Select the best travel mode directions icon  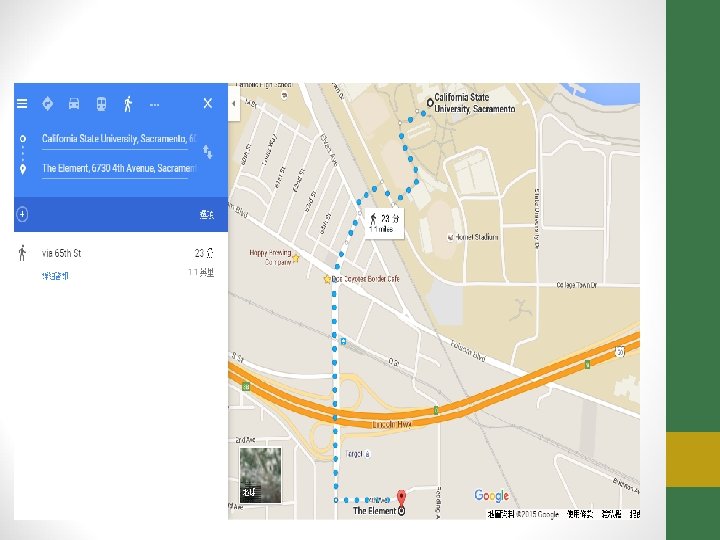coord(47,104)
